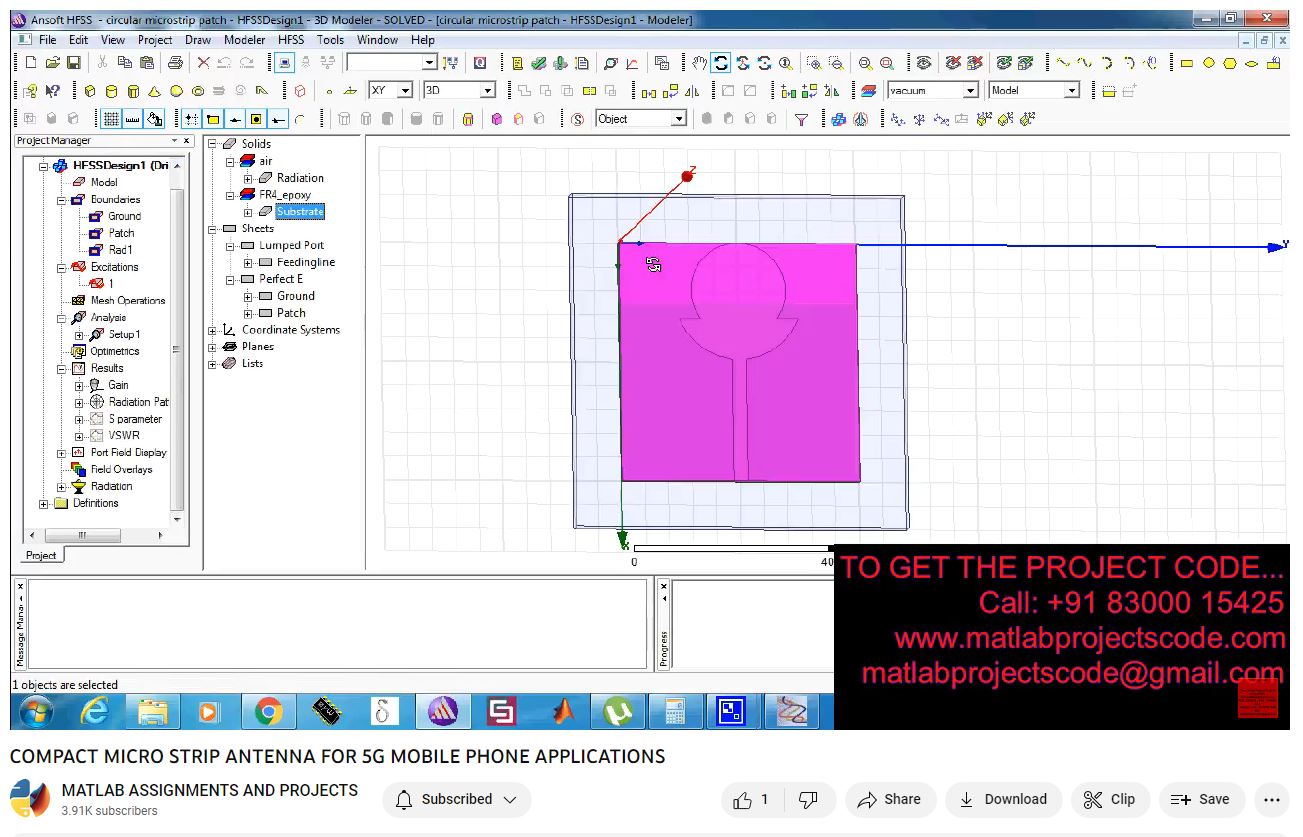Open the HFSS menu
This screenshot has width=1303, height=837.
[291, 40]
